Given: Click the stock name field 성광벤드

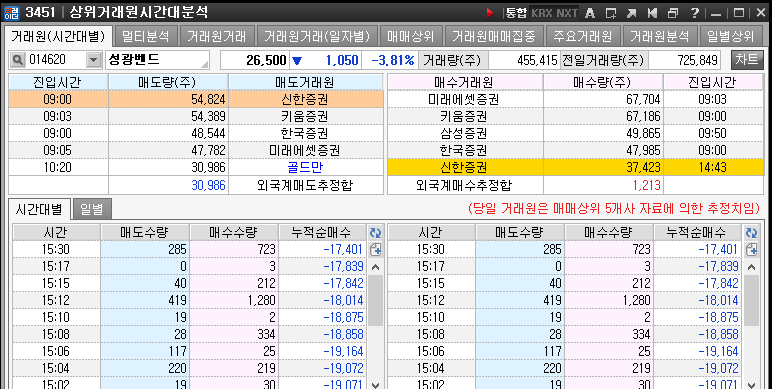Looking at the screenshot, I should click(x=157, y=60).
